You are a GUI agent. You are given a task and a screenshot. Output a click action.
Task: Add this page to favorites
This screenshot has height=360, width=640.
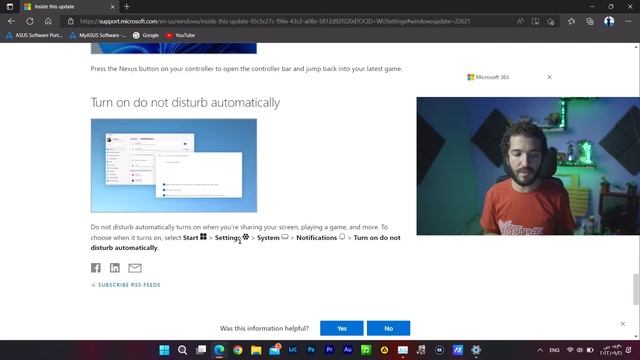551,21
